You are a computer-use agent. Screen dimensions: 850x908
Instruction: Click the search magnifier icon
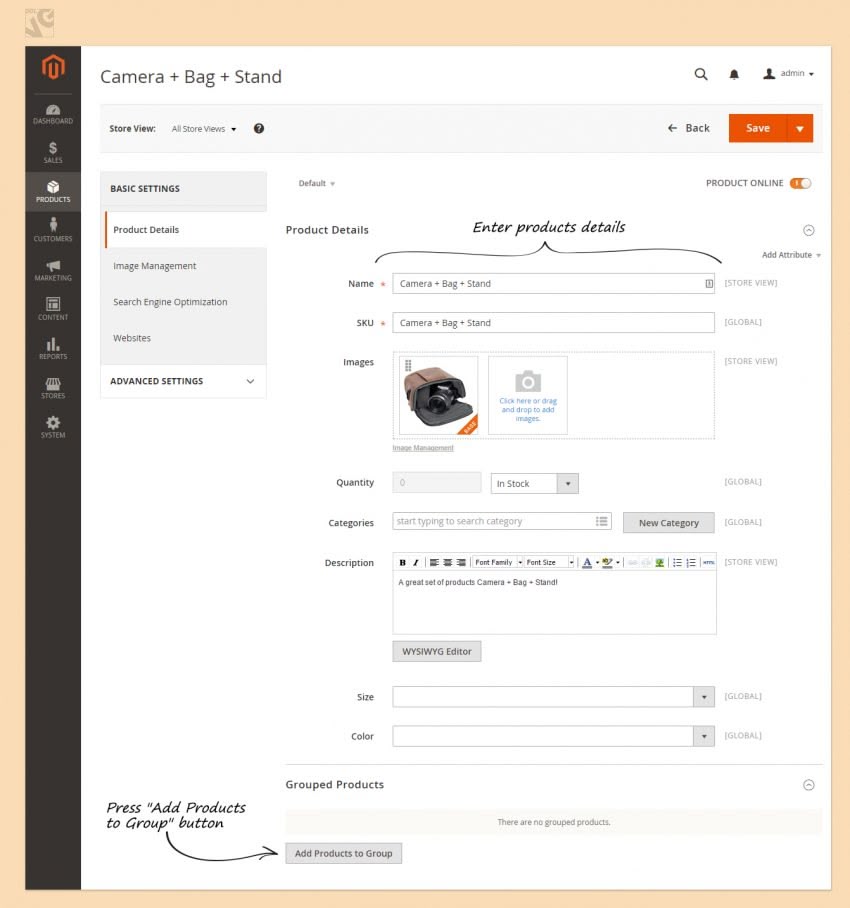point(701,74)
